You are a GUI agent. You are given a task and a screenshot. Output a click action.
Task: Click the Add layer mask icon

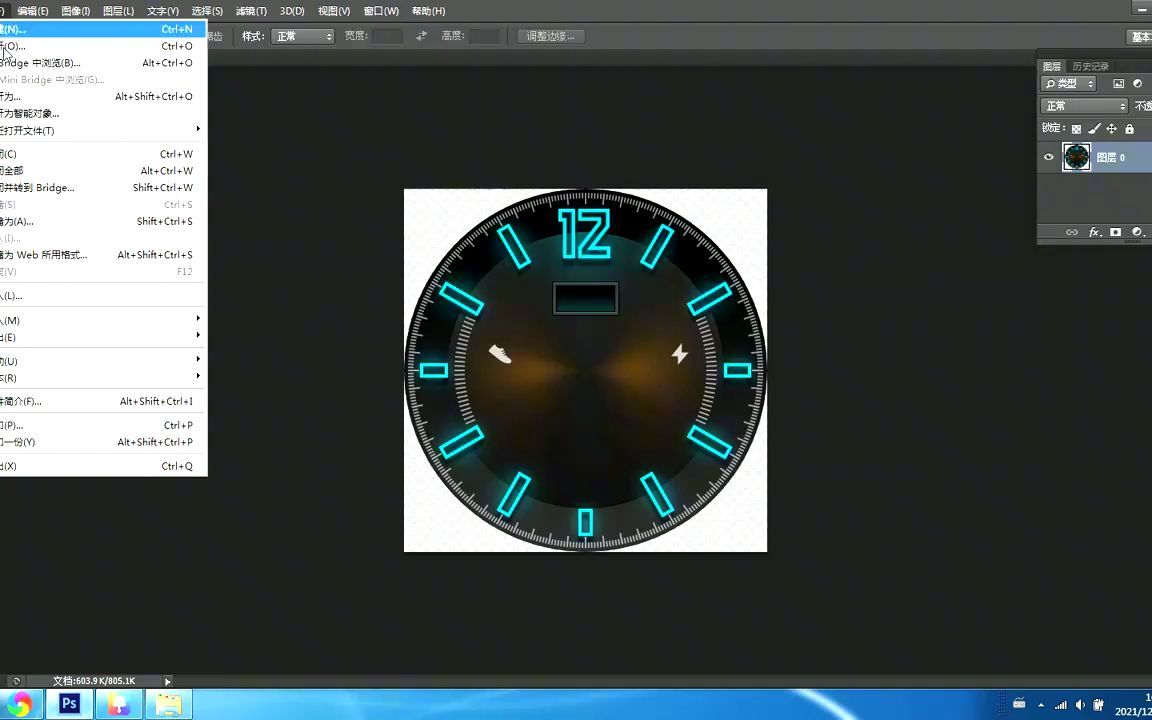point(1115,231)
